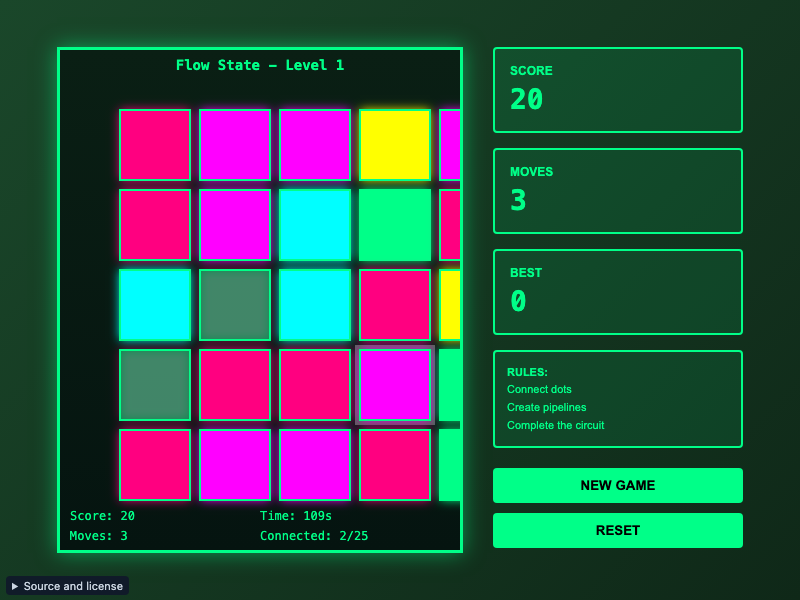The height and width of the screenshot is (600, 800).
Task: Click the RESET button
Action: (x=617, y=530)
